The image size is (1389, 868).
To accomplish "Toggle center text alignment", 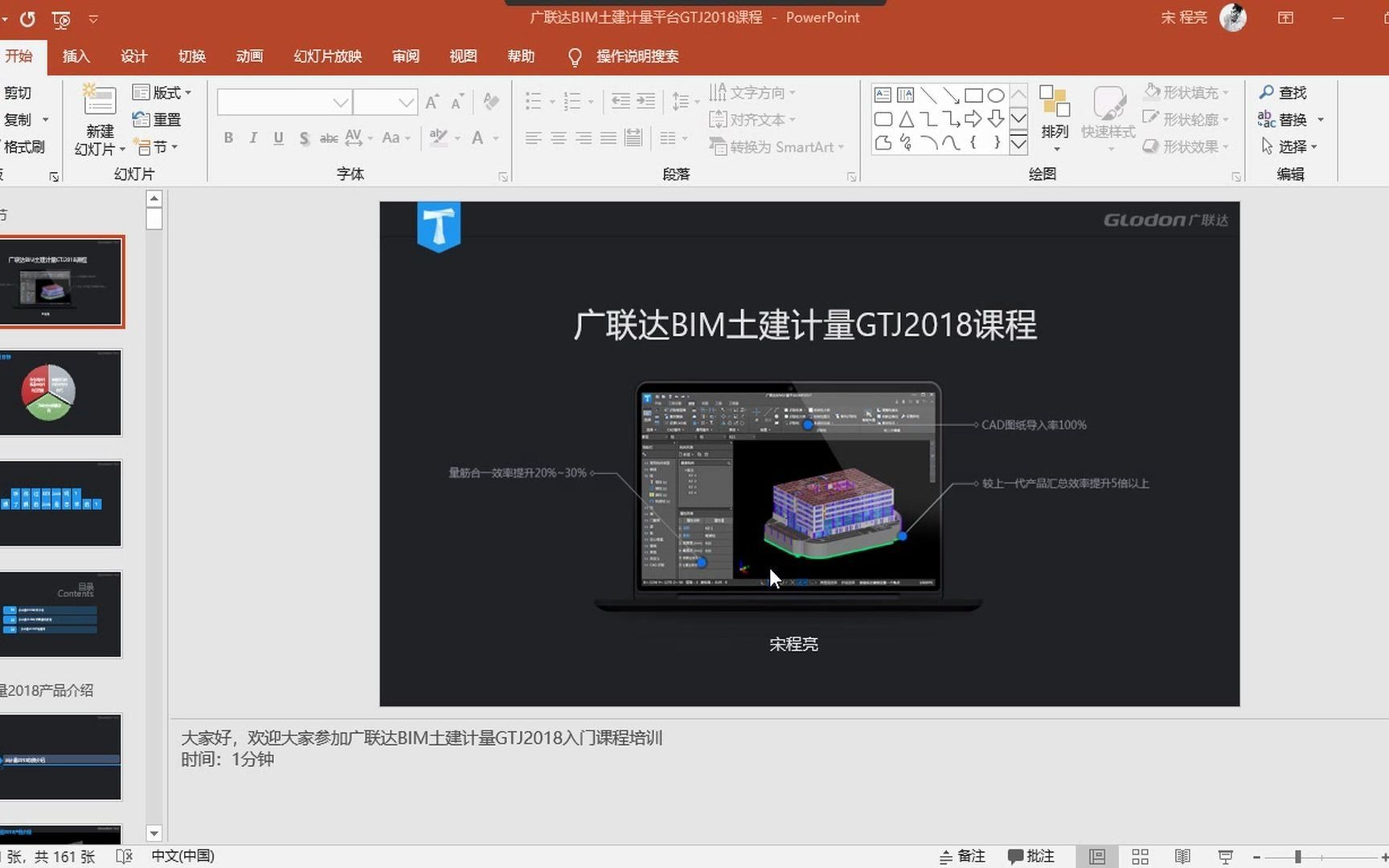I will tap(559, 138).
